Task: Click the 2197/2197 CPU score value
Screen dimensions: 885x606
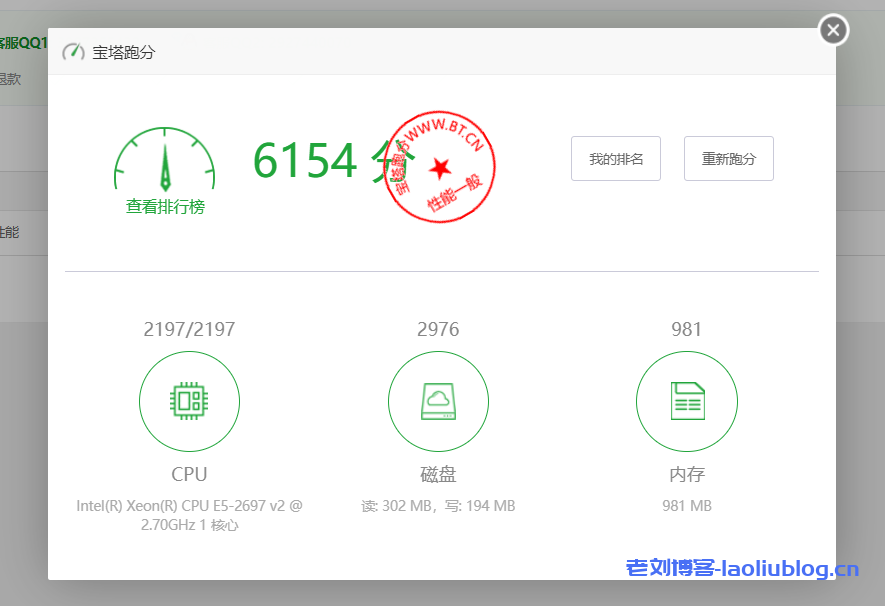Action: point(189,328)
